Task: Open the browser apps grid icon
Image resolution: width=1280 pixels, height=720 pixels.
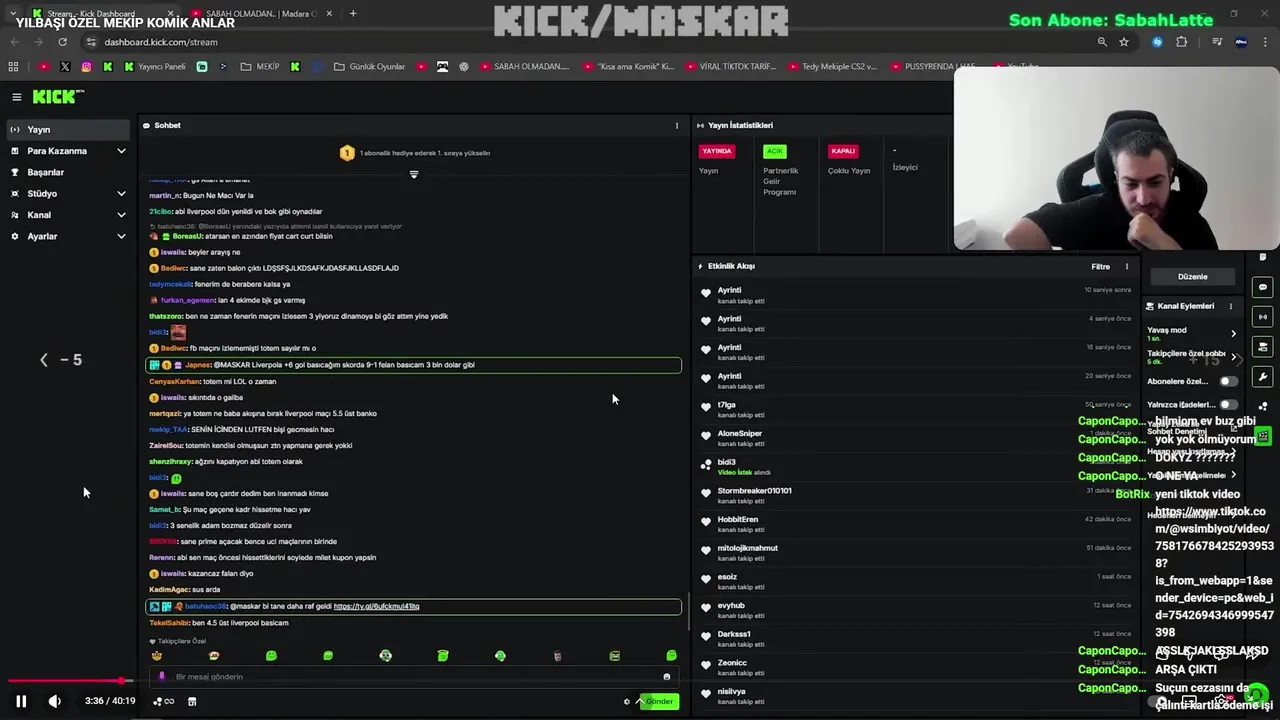Action: tap(13, 67)
